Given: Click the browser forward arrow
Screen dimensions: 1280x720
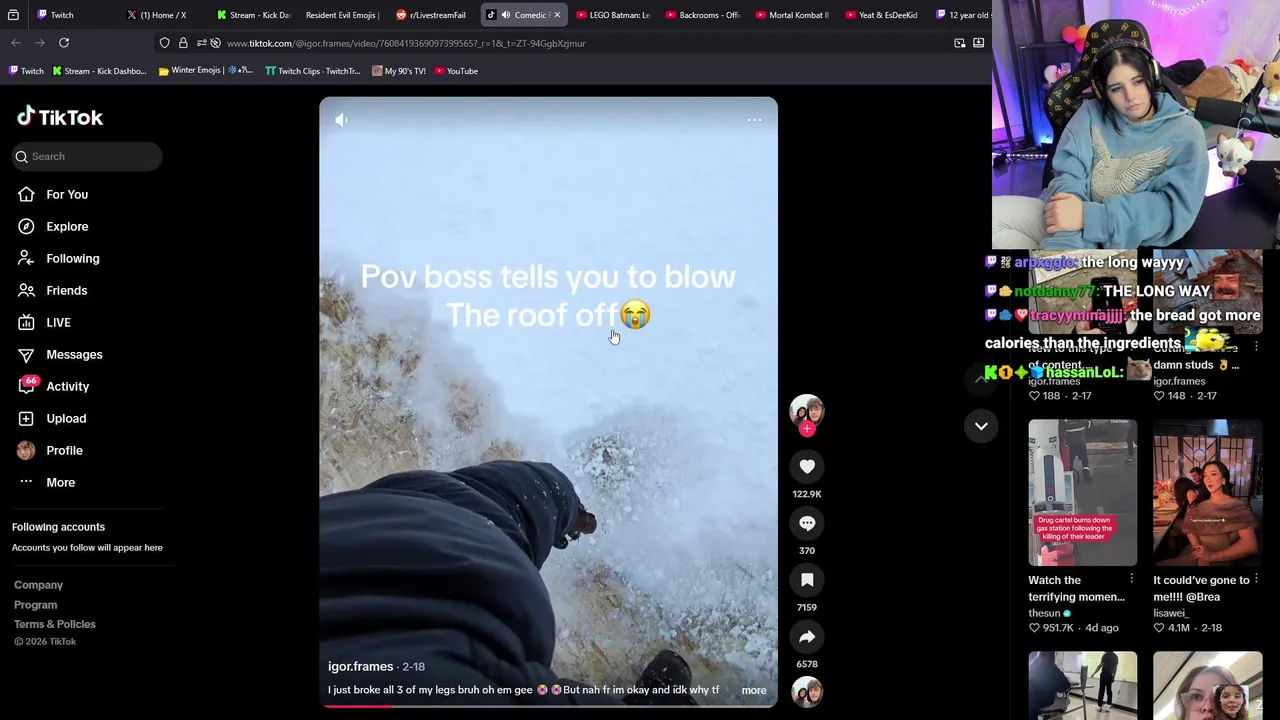Looking at the screenshot, I should pyautogui.click(x=40, y=43).
